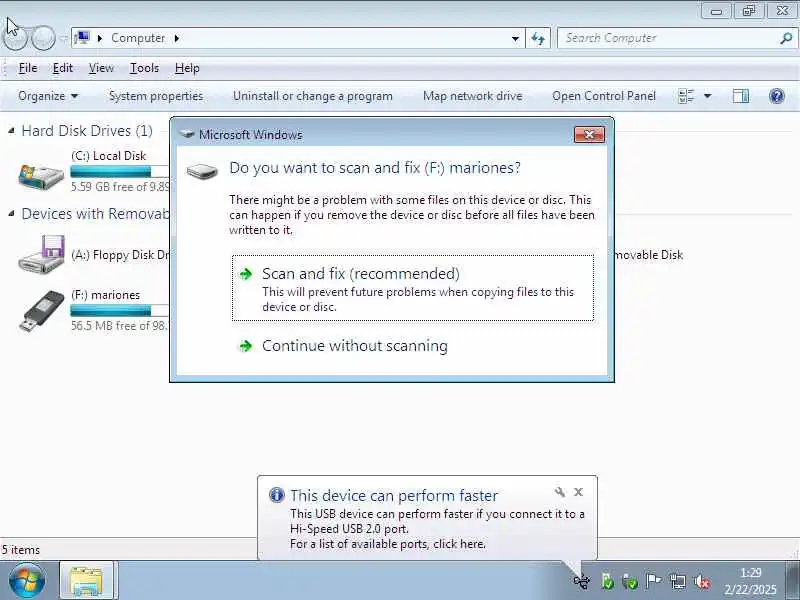Click System properties in the toolbar

click(x=156, y=96)
